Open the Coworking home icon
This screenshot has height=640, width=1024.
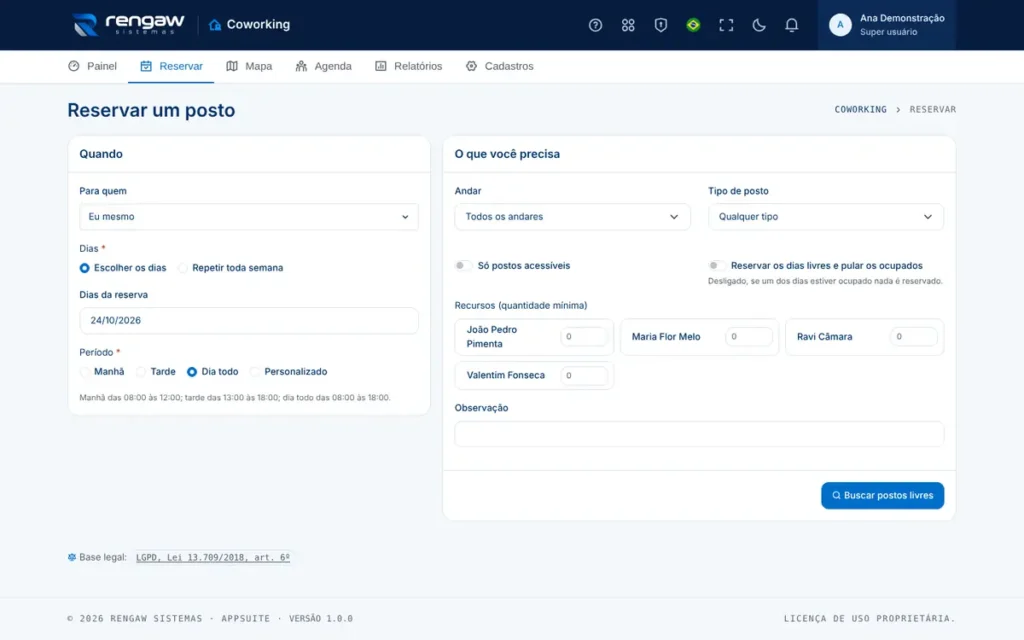click(x=215, y=25)
